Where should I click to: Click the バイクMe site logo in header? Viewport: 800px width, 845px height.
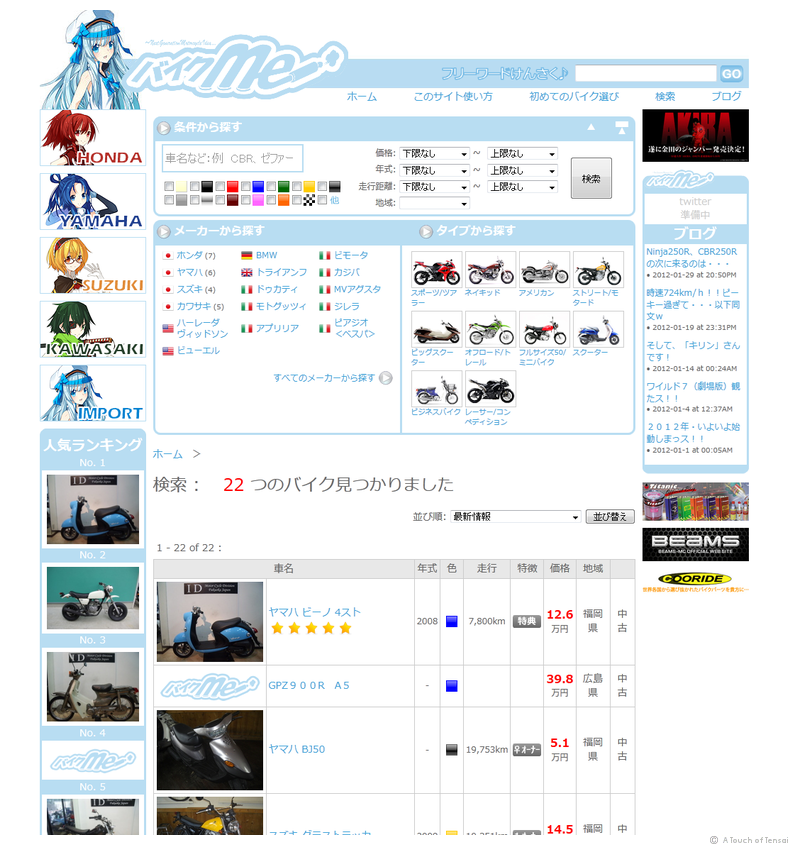[237, 67]
